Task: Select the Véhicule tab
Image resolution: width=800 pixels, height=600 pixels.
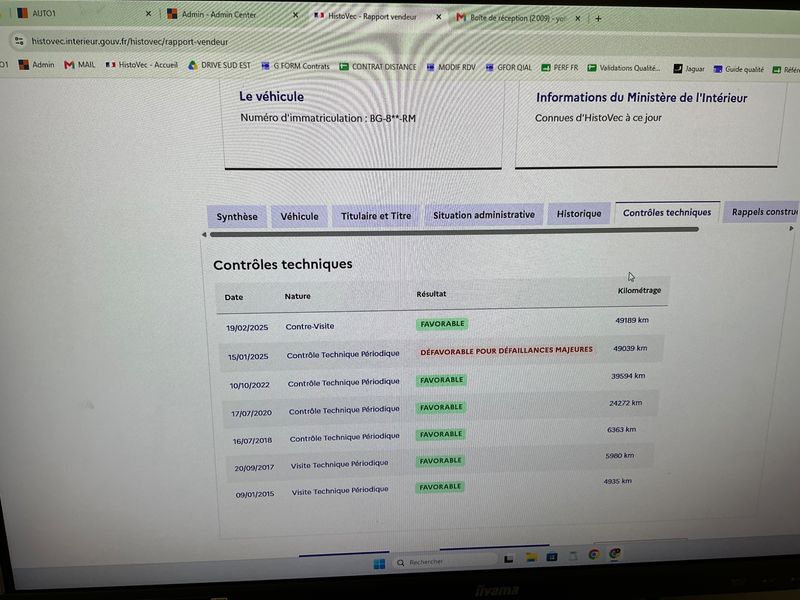Action: (299, 216)
